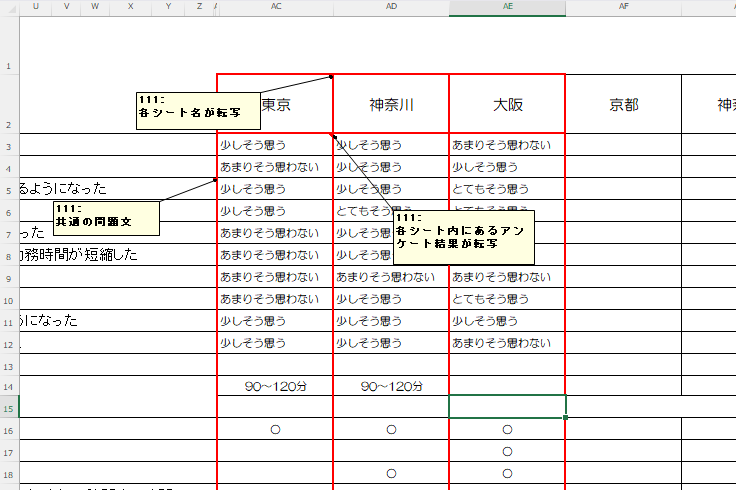Click cell AC8 あまりそう思わない
Image resolution: width=736 pixels, height=490 pixels.
pos(276,255)
